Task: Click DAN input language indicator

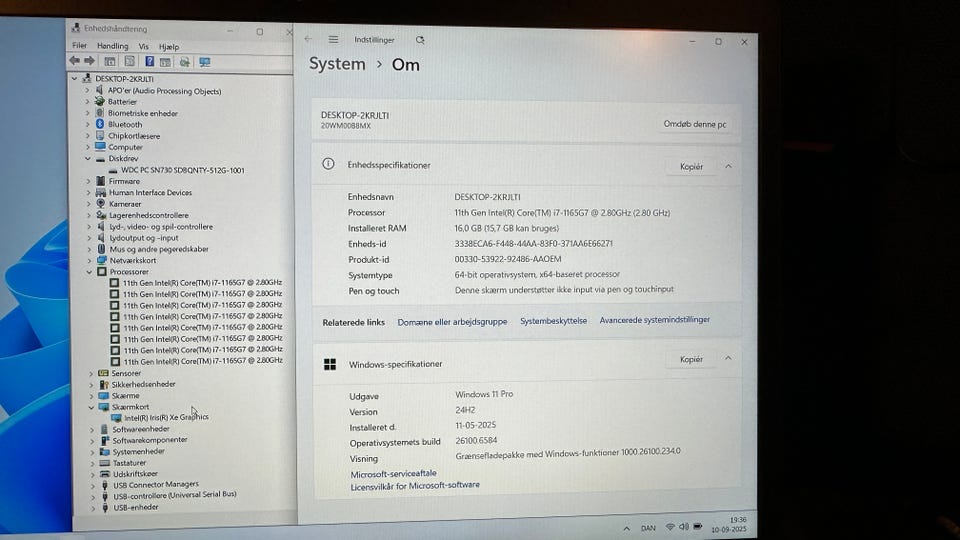Action: (648, 528)
